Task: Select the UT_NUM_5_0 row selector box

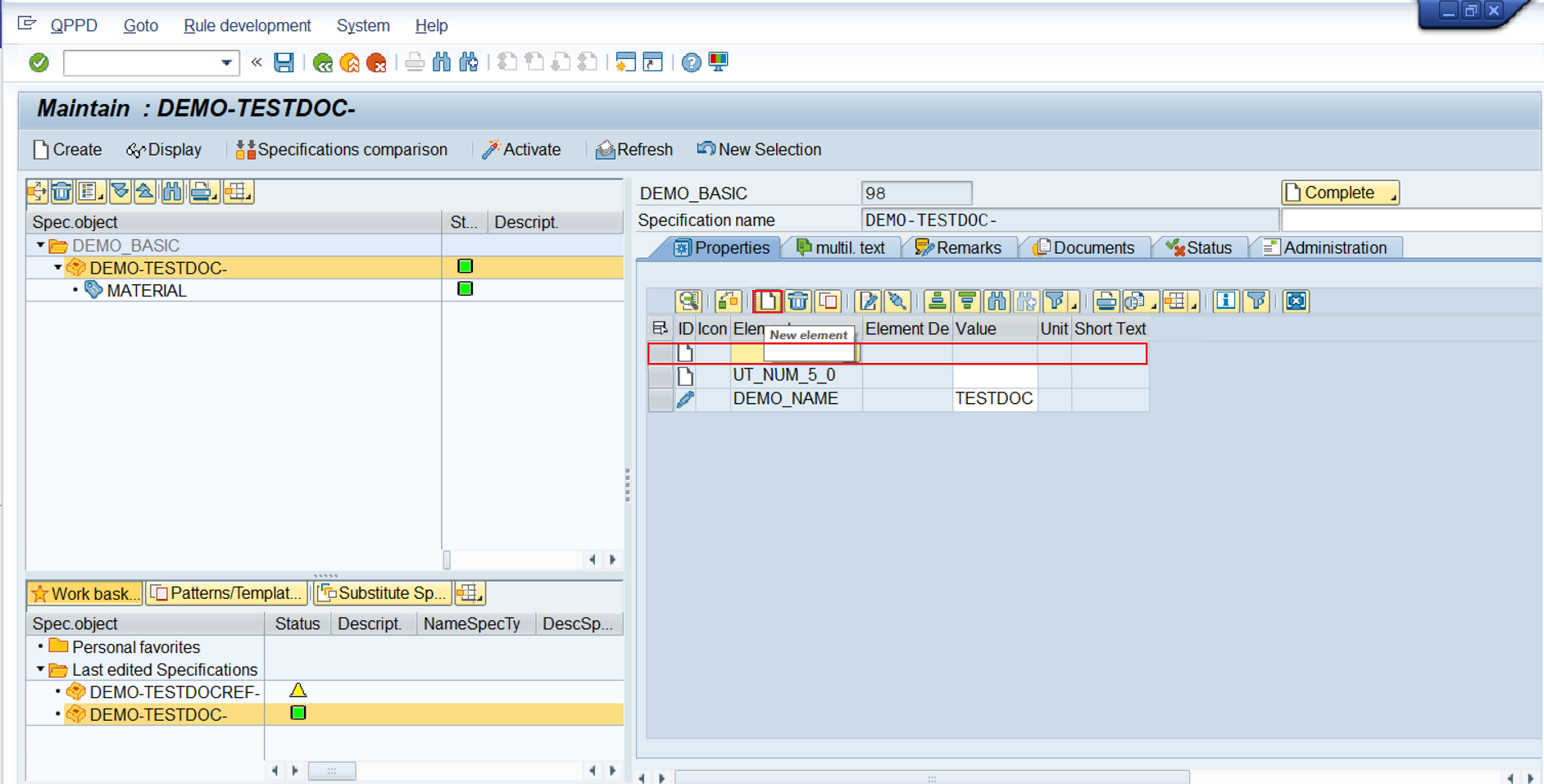Action: pyautogui.click(x=661, y=375)
